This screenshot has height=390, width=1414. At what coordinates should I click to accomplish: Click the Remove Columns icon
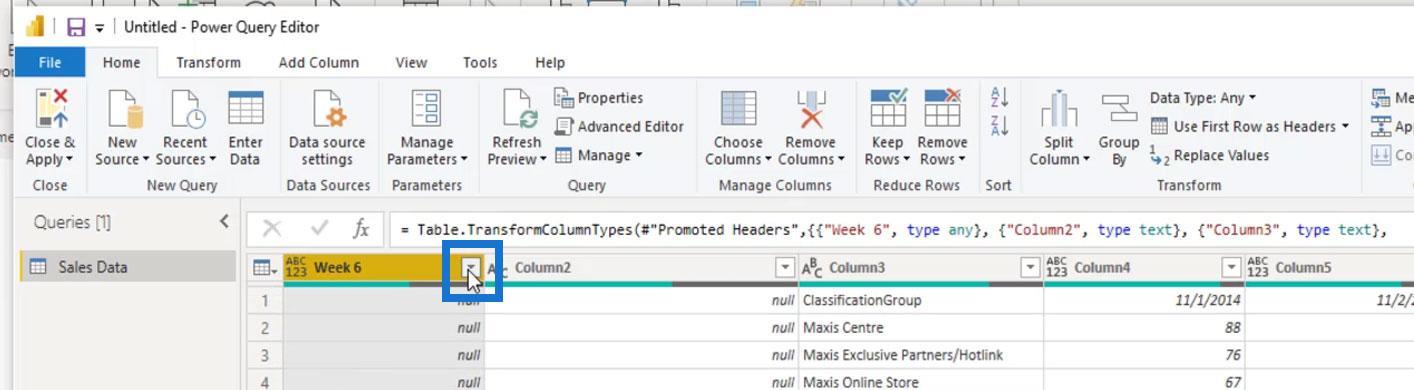[810, 108]
